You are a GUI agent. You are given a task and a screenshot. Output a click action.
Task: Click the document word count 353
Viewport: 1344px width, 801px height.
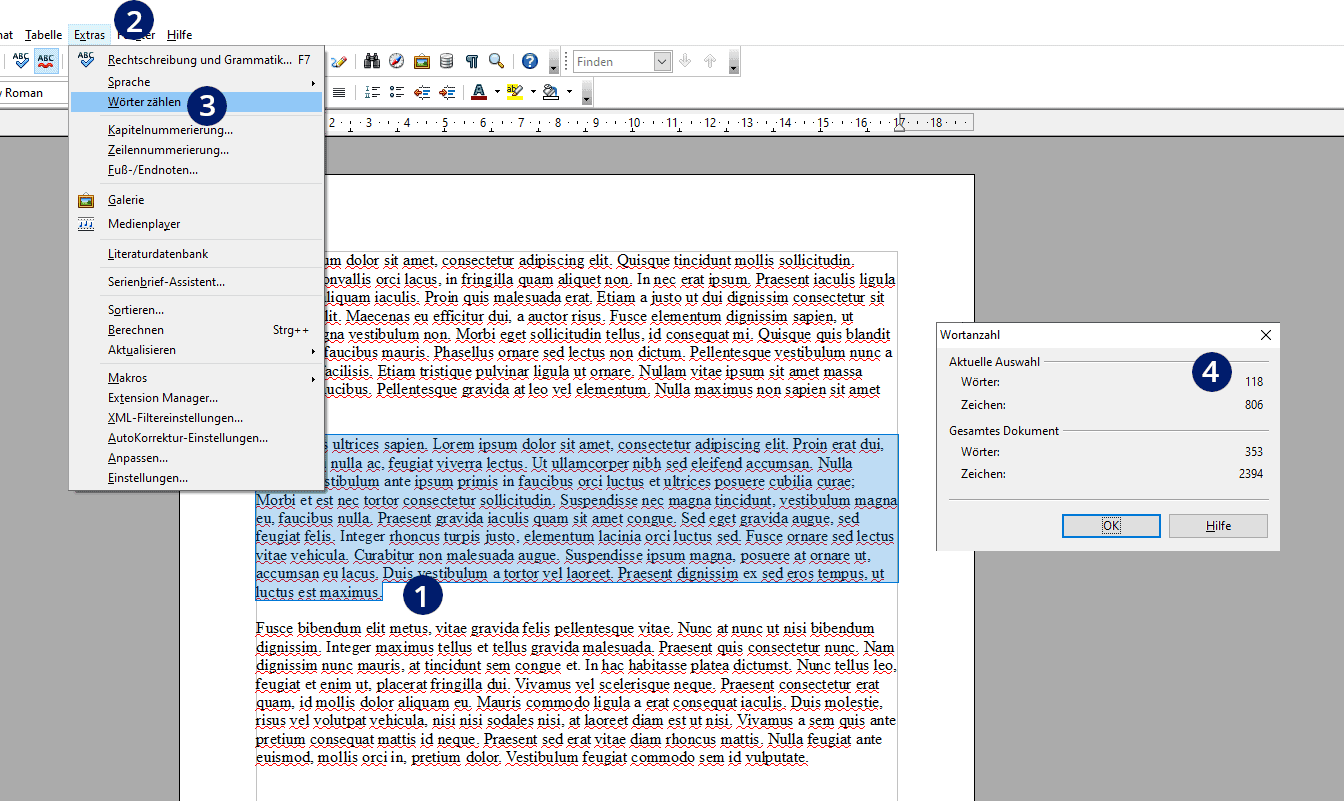(x=1254, y=451)
